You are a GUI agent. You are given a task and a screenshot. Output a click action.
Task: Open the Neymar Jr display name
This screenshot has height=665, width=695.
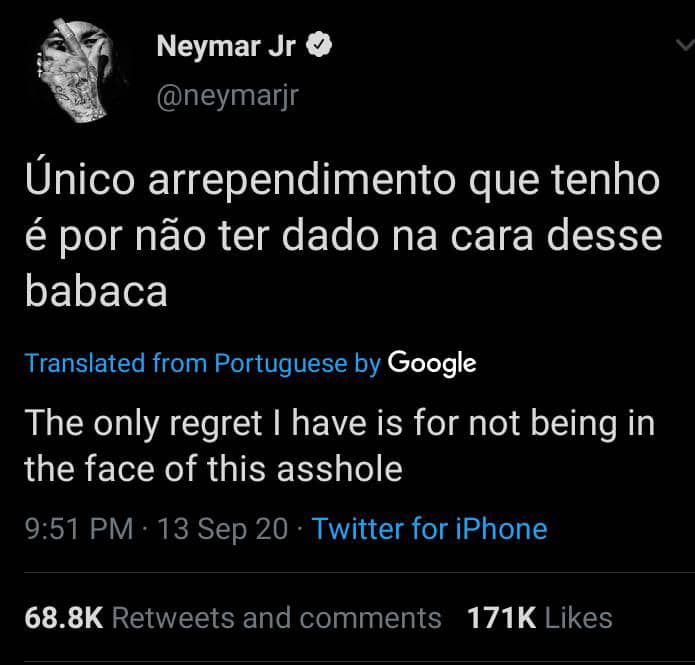pyautogui.click(x=226, y=46)
